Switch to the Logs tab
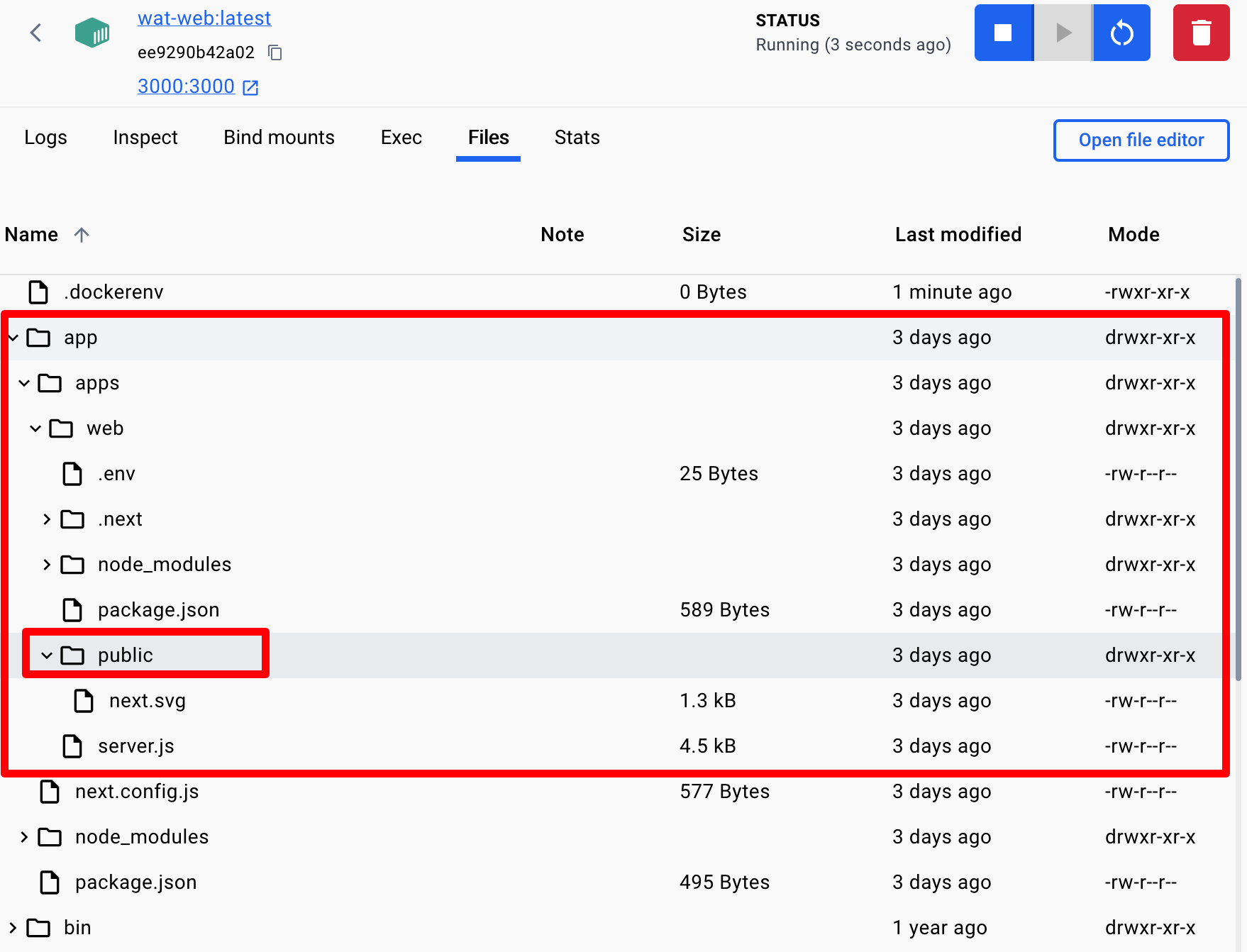1247x952 pixels. pos(45,138)
